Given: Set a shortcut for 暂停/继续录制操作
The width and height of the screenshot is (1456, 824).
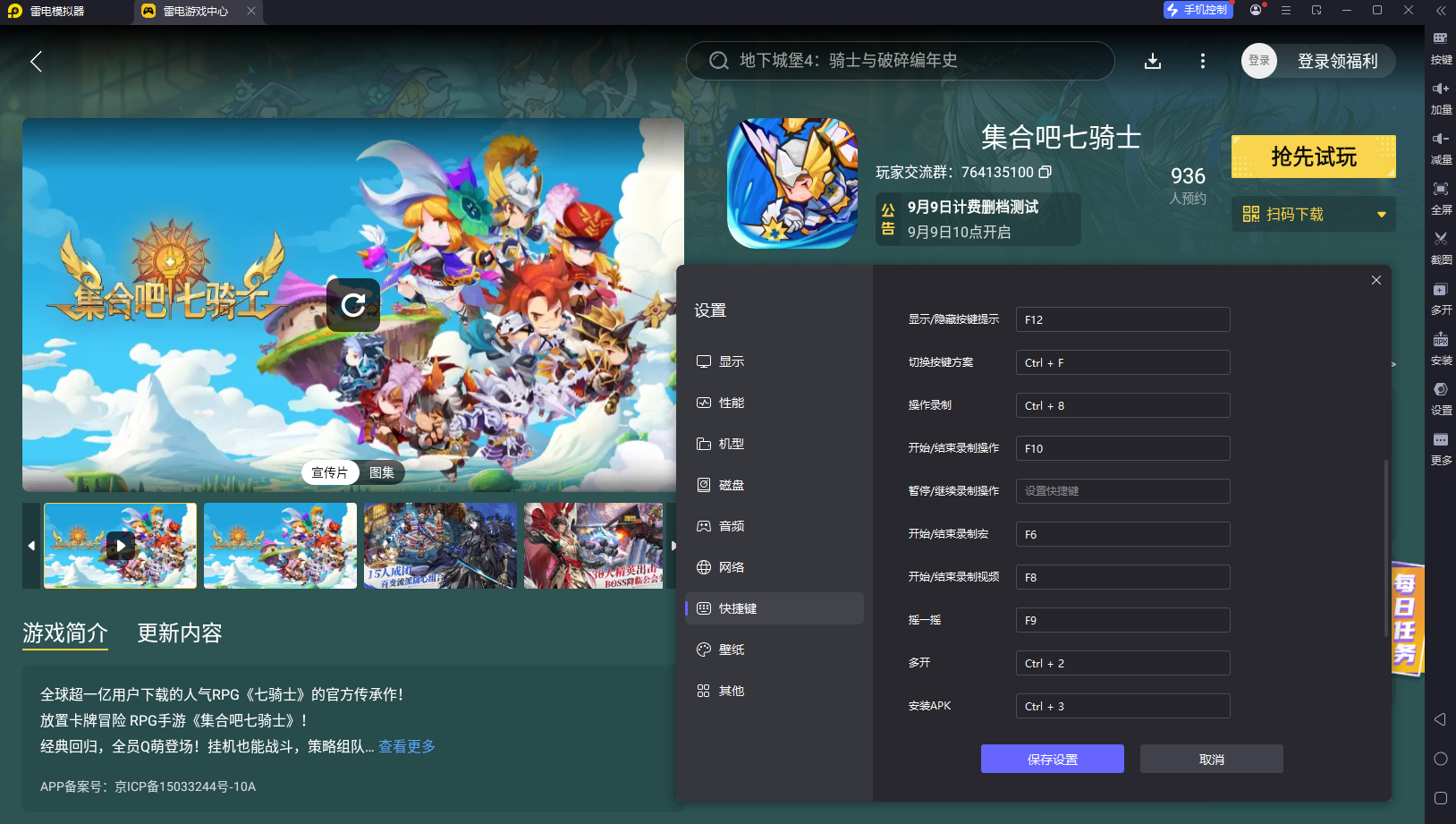Looking at the screenshot, I should (1122, 491).
